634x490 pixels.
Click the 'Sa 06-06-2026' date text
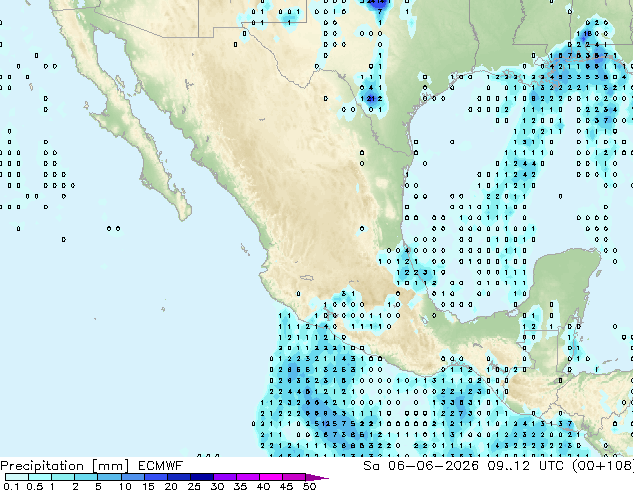click(421, 466)
